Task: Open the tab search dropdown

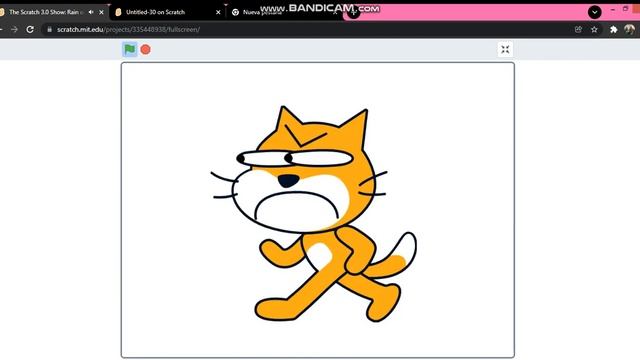Action: point(594,12)
